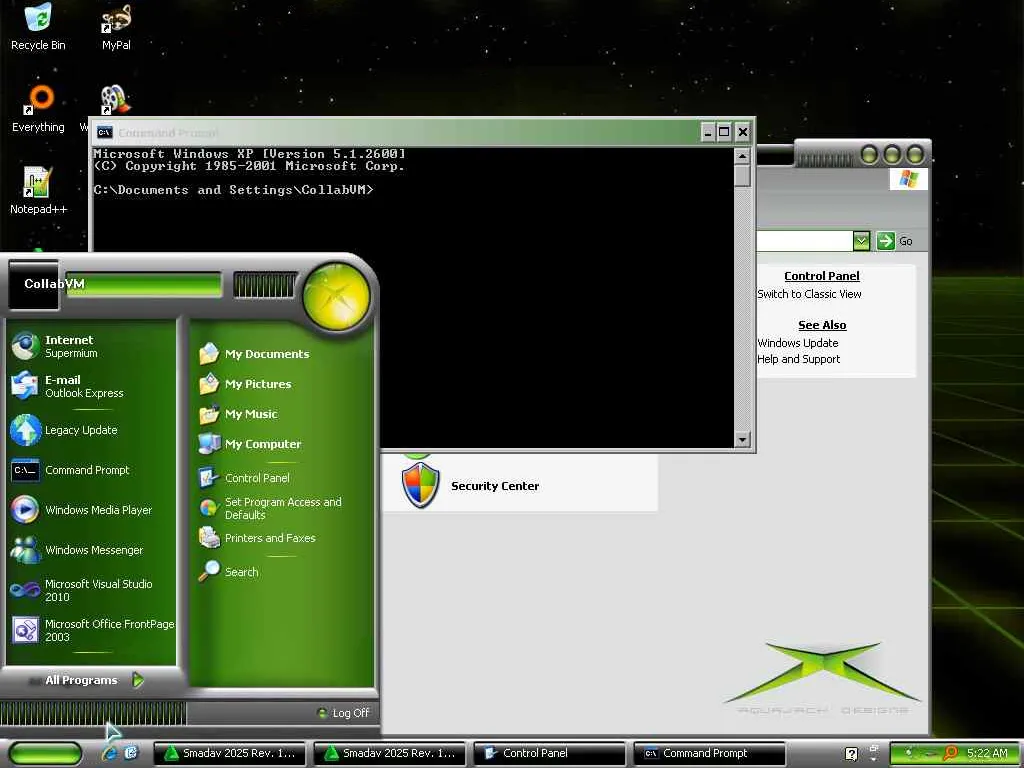The image size is (1024, 768).
Task: Maximize the Command Prompt window
Action: click(x=724, y=132)
